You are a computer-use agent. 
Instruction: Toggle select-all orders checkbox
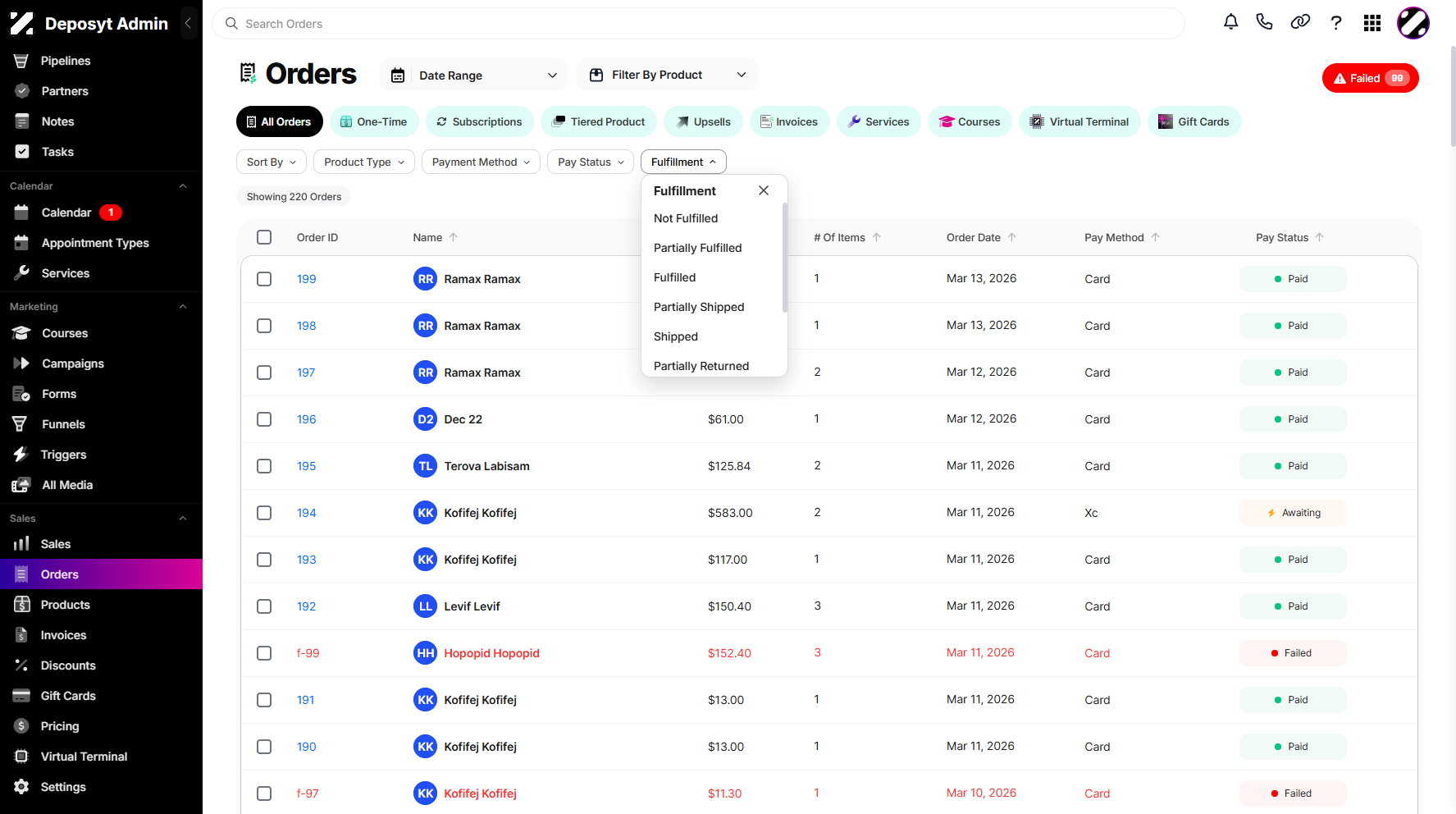[x=264, y=237]
